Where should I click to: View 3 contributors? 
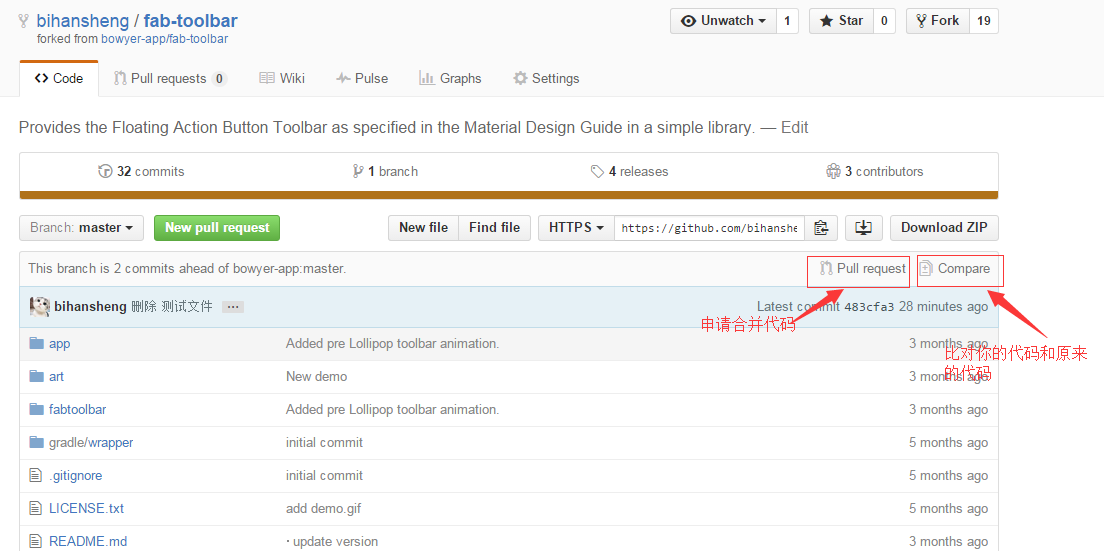tap(874, 172)
